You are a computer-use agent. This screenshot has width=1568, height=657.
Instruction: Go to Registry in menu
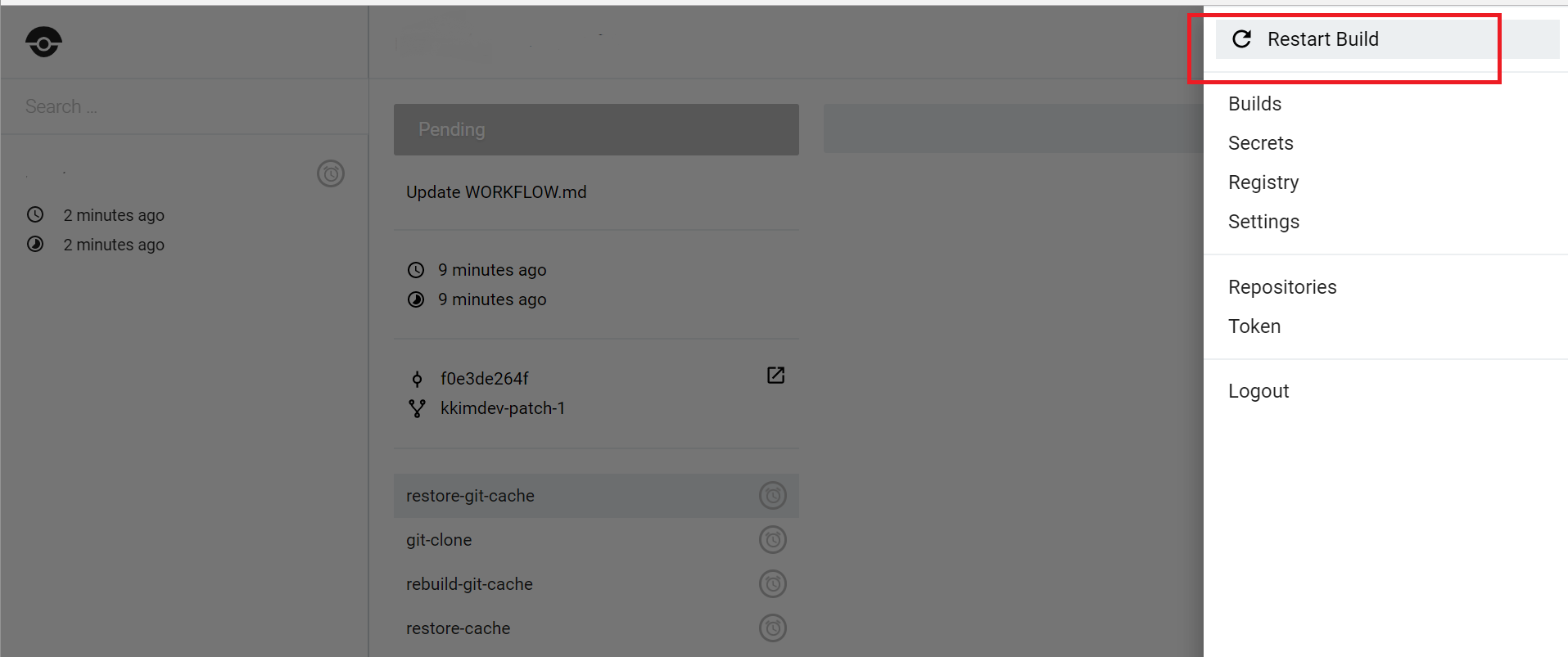tap(1263, 182)
